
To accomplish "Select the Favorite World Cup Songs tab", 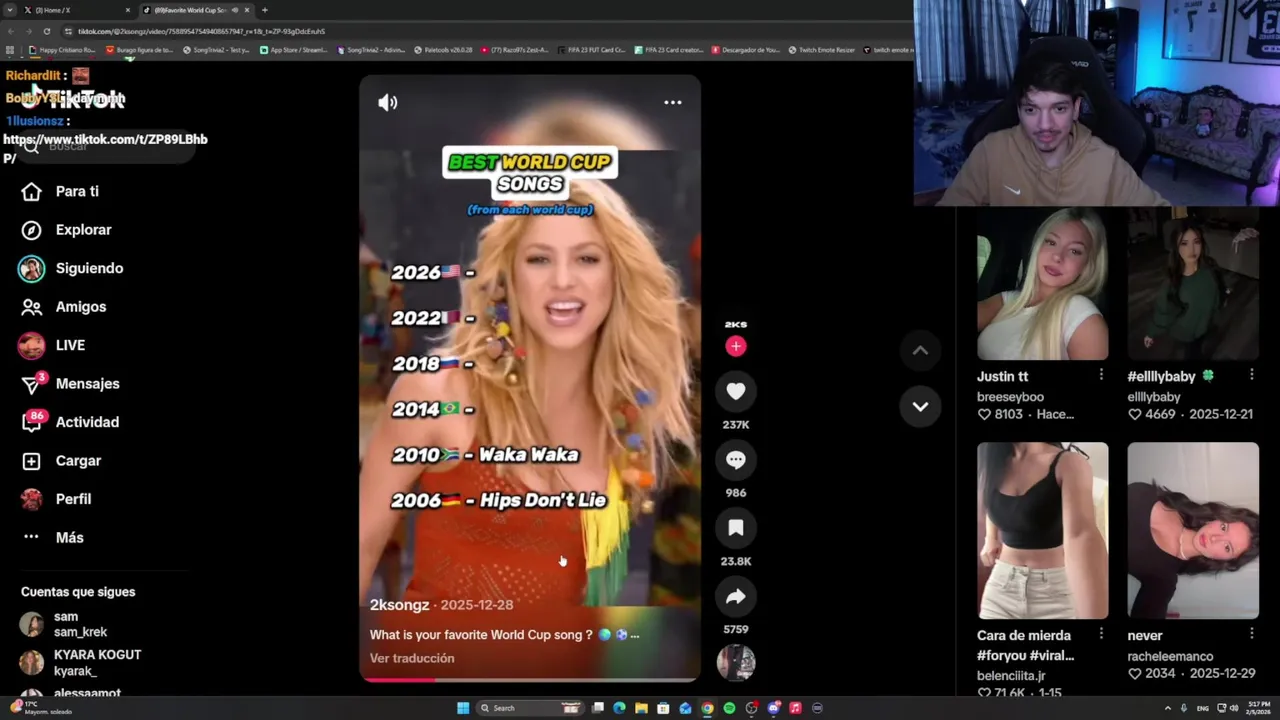I will click(x=195, y=10).
